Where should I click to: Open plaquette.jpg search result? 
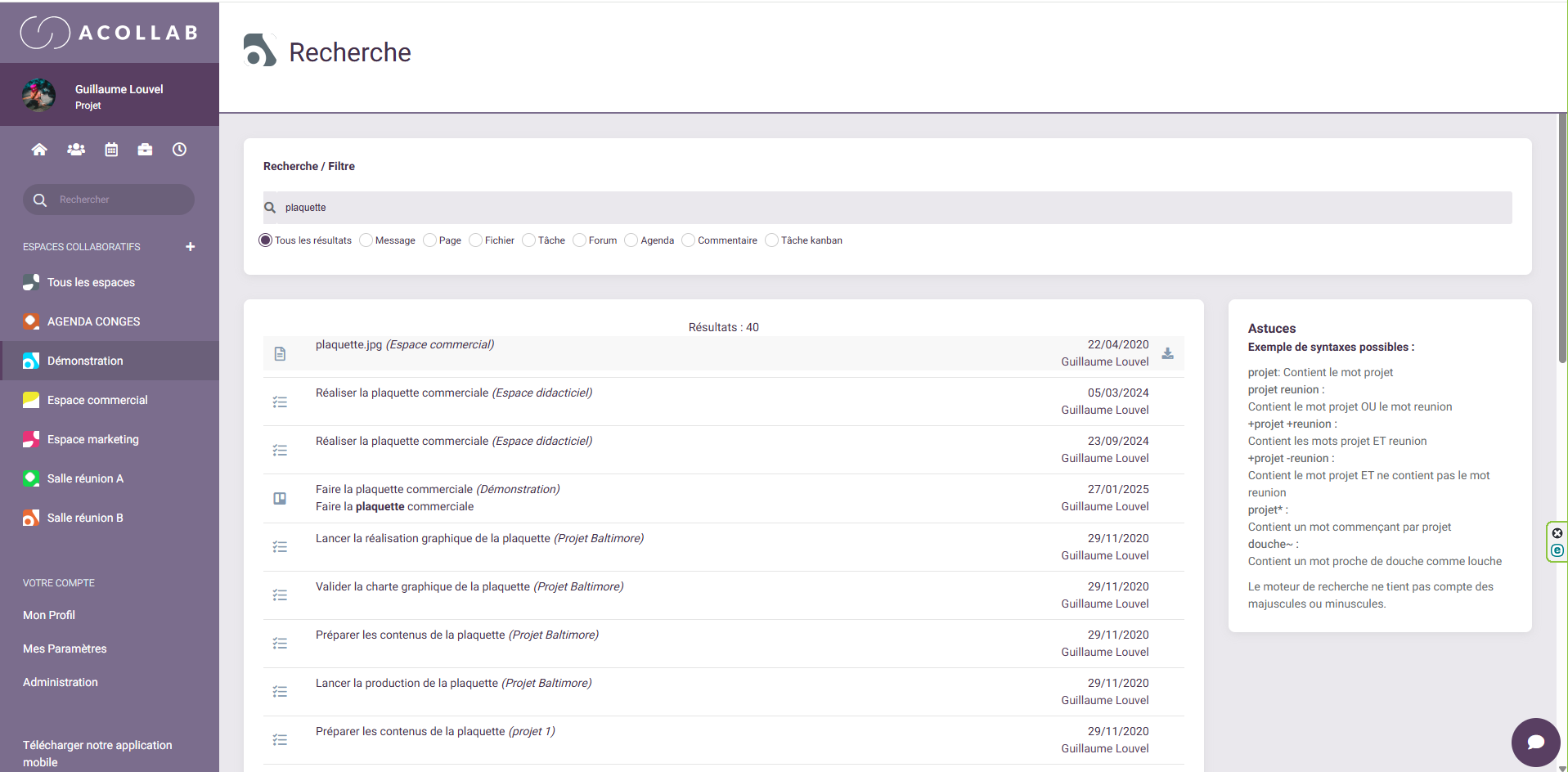point(405,344)
